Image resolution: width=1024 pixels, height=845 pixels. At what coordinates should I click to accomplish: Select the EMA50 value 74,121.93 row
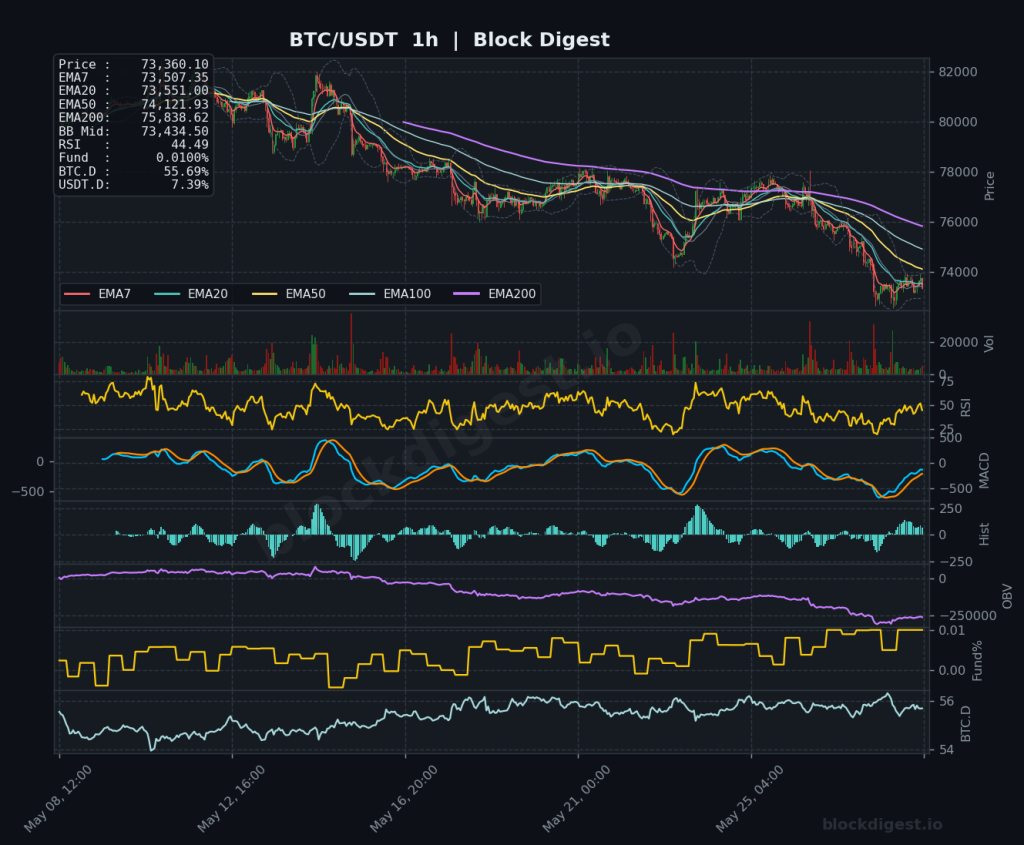[133, 104]
